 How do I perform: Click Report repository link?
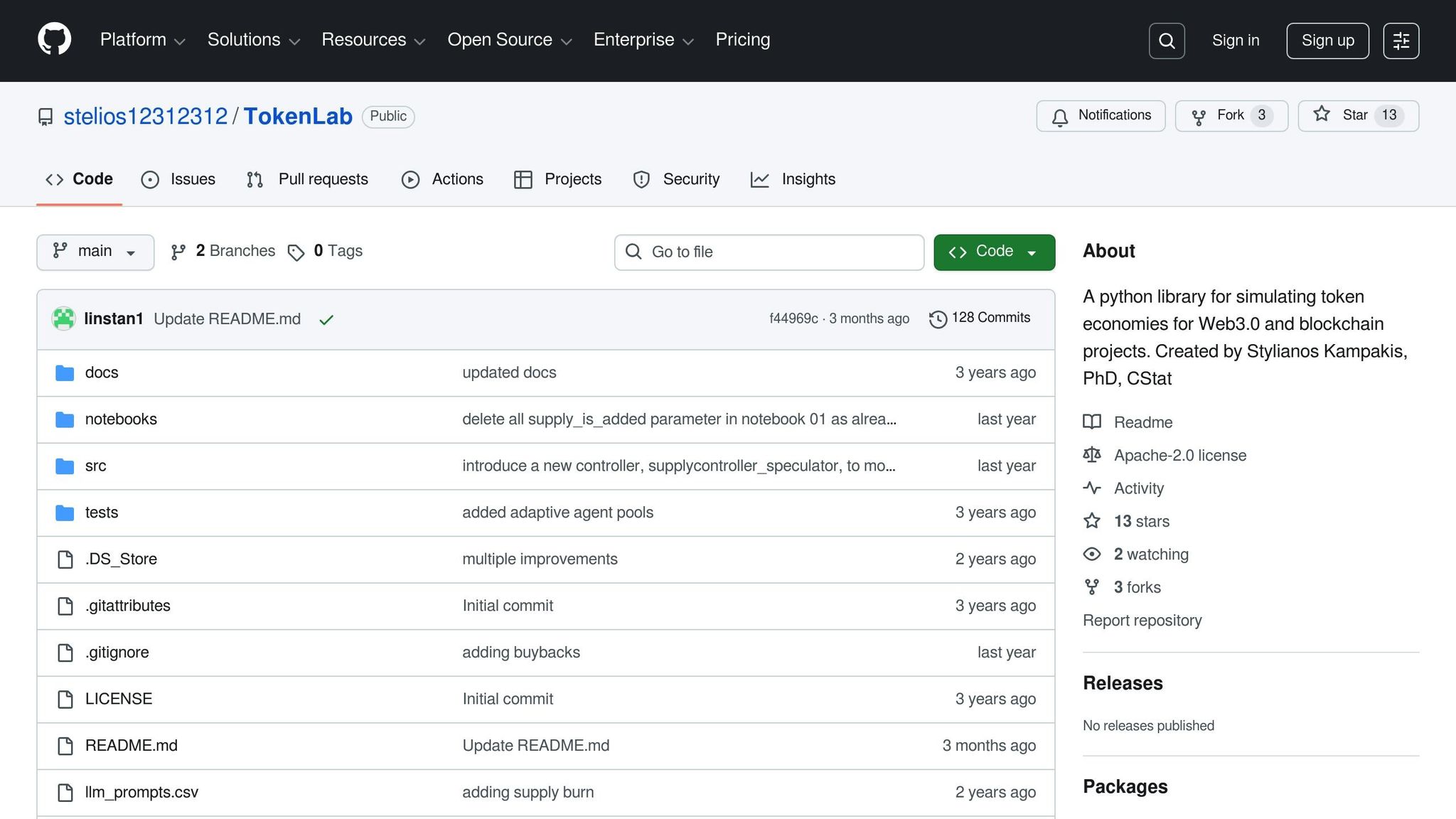pos(1142,620)
